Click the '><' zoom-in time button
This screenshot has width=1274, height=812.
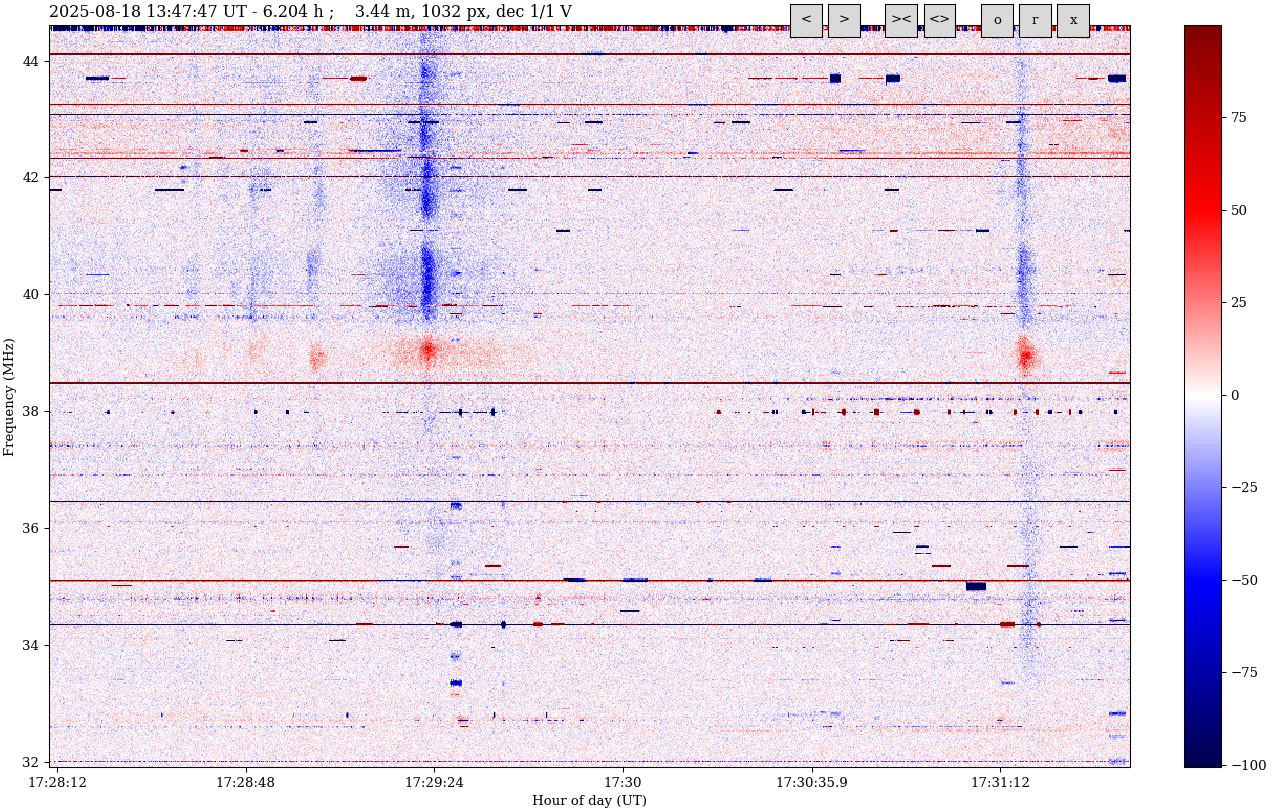(901, 20)
